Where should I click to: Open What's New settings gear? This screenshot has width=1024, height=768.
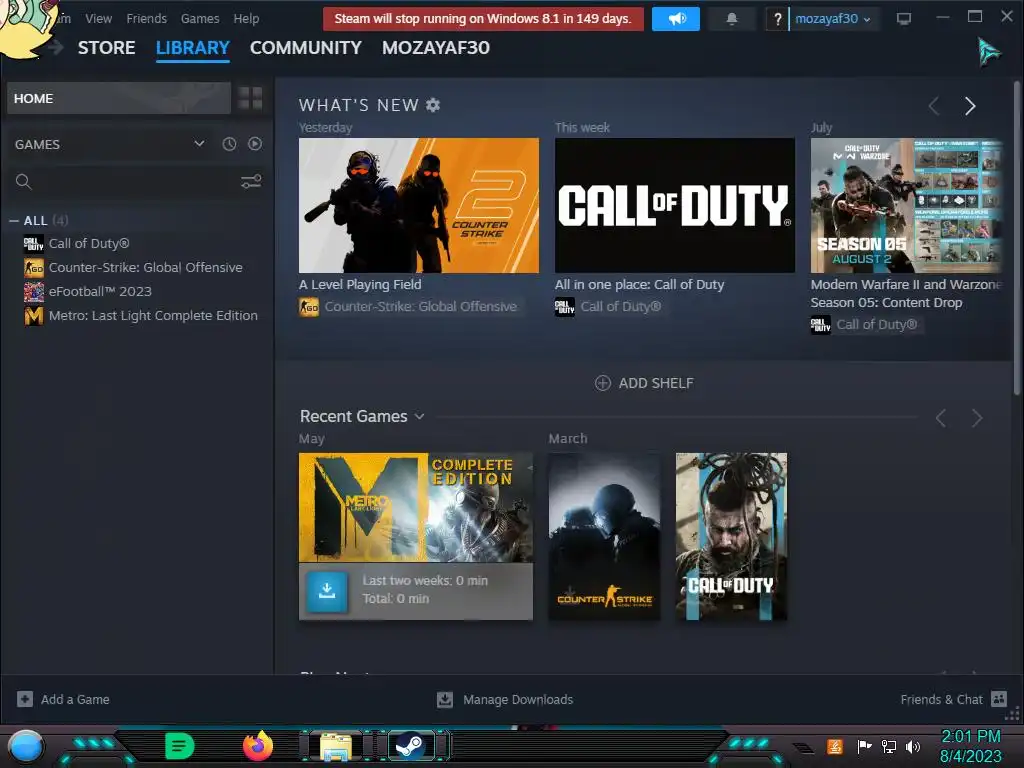[433, 105]
